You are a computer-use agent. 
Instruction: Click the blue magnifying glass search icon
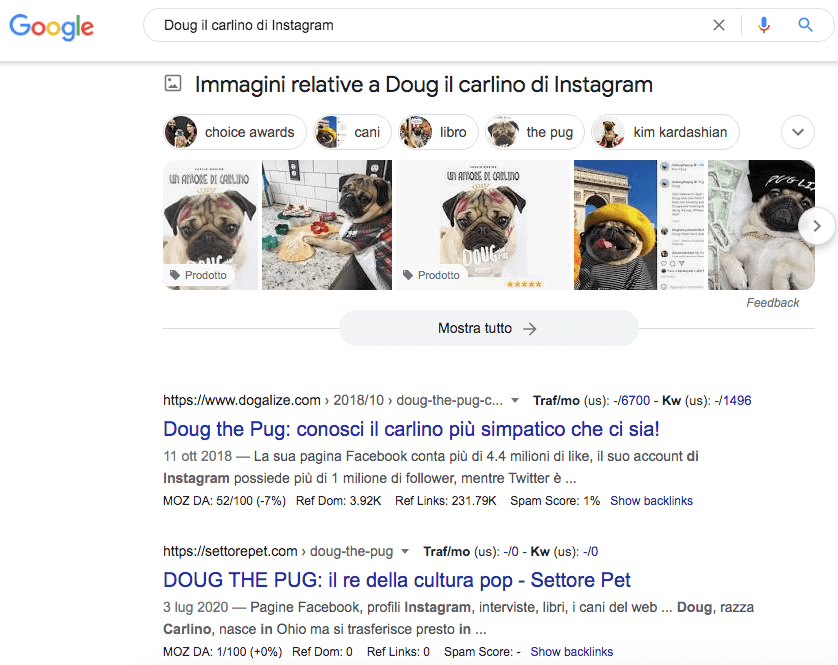[805, 25]
